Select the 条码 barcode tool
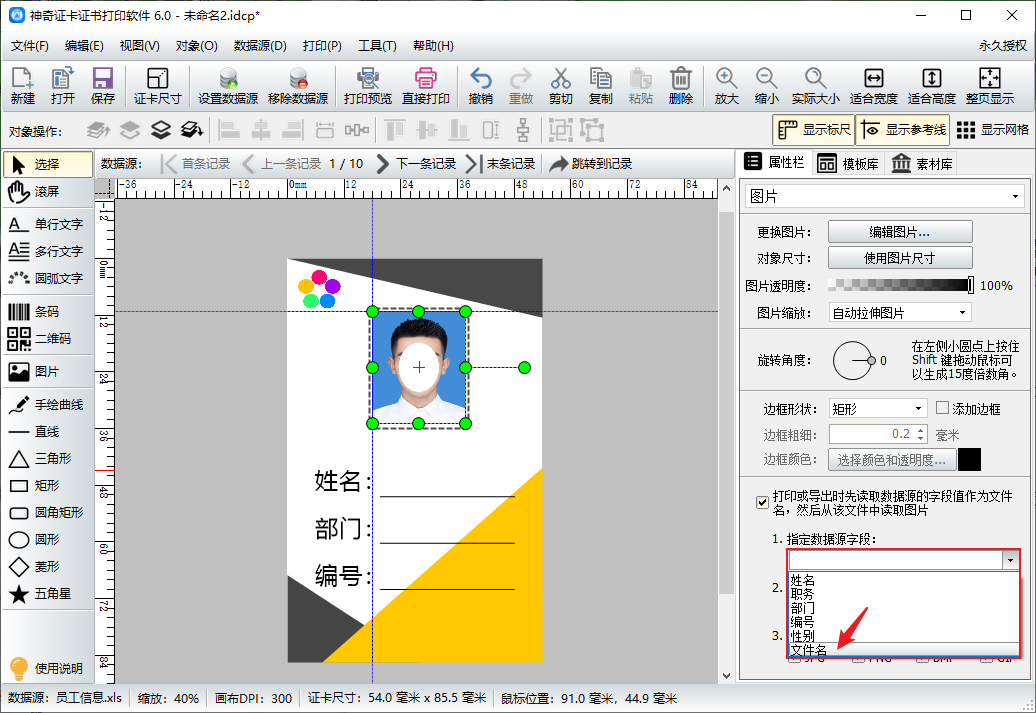The height and width of the screenshot is (713, 1036). click(x=47, y=311)
